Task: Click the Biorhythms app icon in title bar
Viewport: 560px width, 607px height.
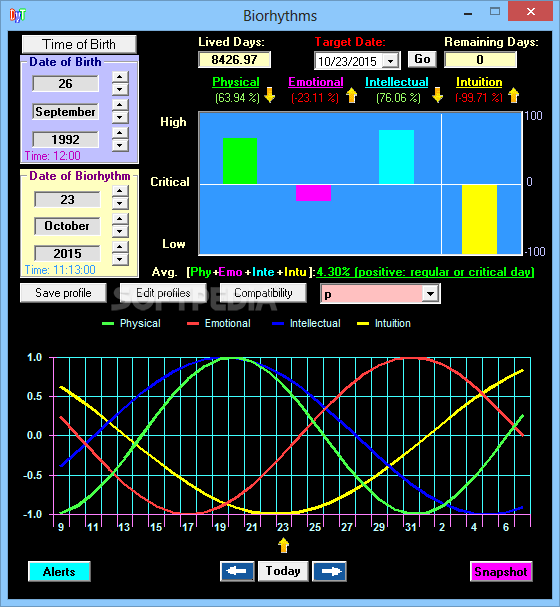Action: pyautogui.click(x=17, y=15)
